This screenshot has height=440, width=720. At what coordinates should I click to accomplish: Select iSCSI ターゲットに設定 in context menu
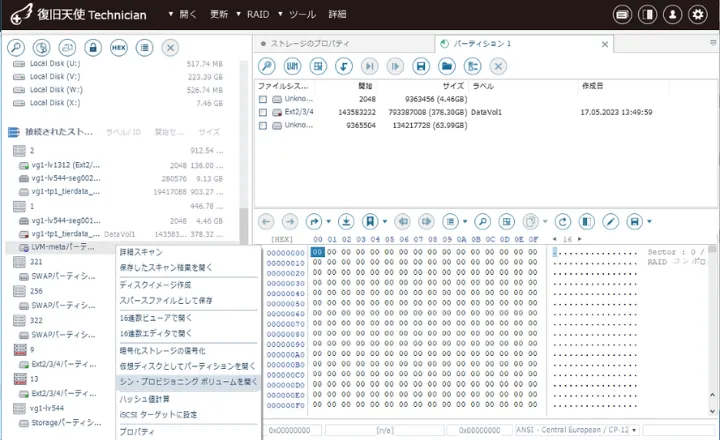(158, 415)
